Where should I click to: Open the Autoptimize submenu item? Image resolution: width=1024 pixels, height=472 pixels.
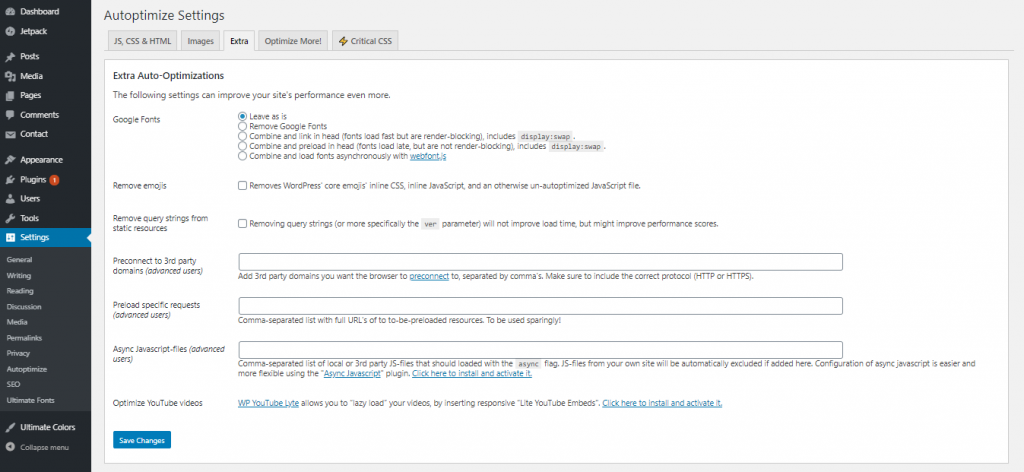(27, 370)
